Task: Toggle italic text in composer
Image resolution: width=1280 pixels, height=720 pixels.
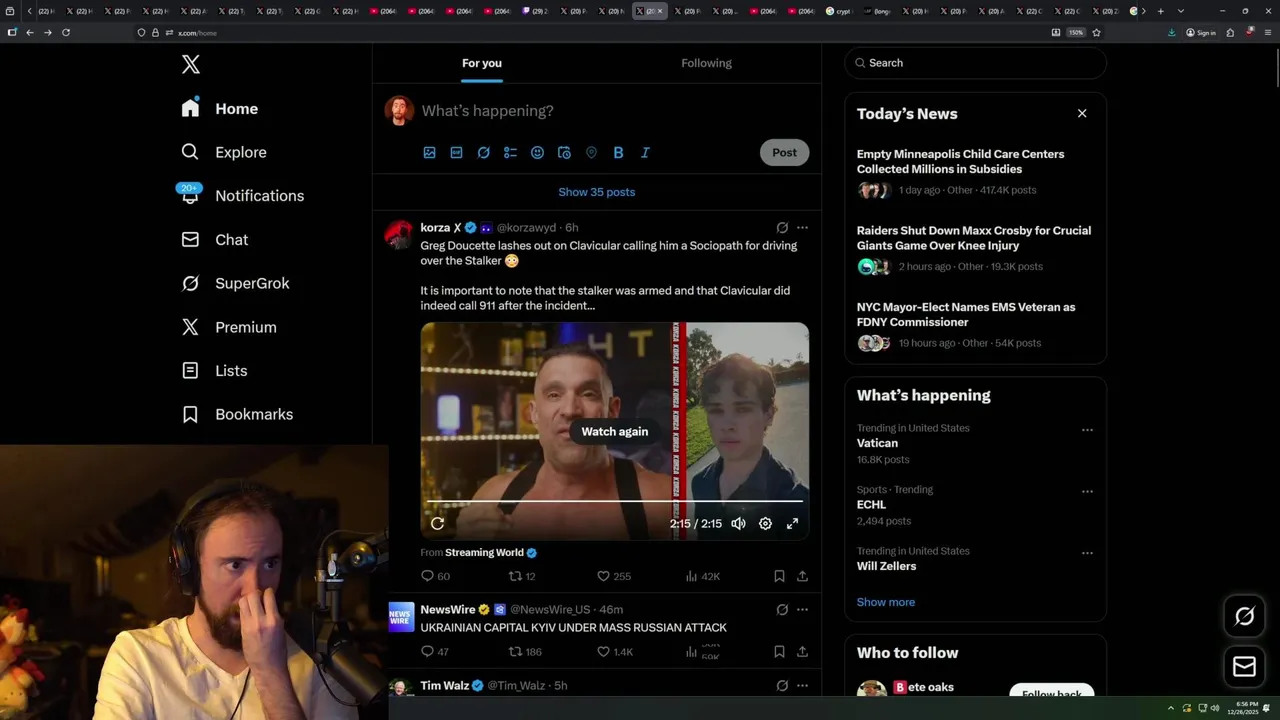Action: click(645, 153)
